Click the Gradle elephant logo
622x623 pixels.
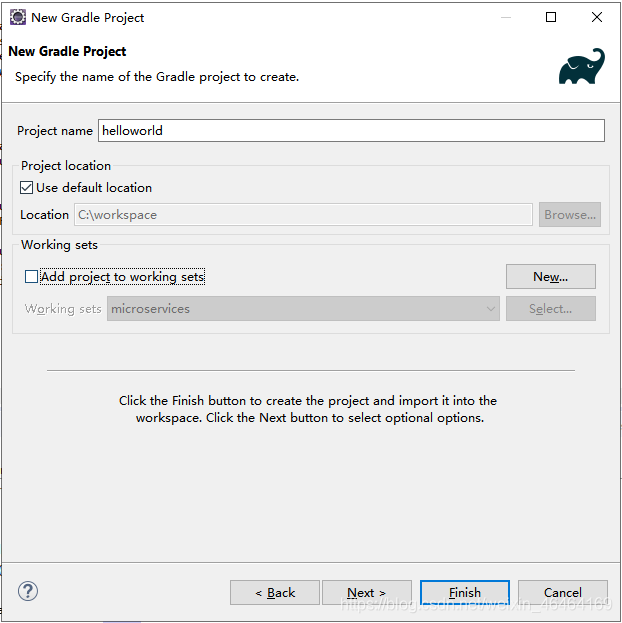tap(581, 66)
